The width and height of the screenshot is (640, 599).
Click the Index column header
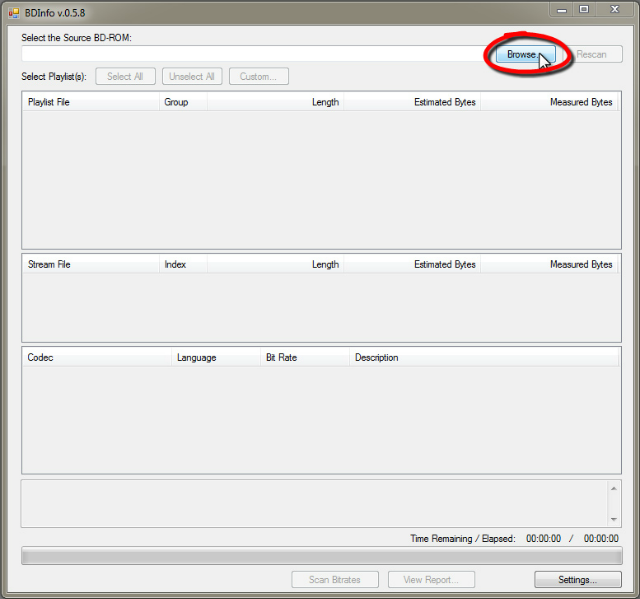click(x=183, y=264)
